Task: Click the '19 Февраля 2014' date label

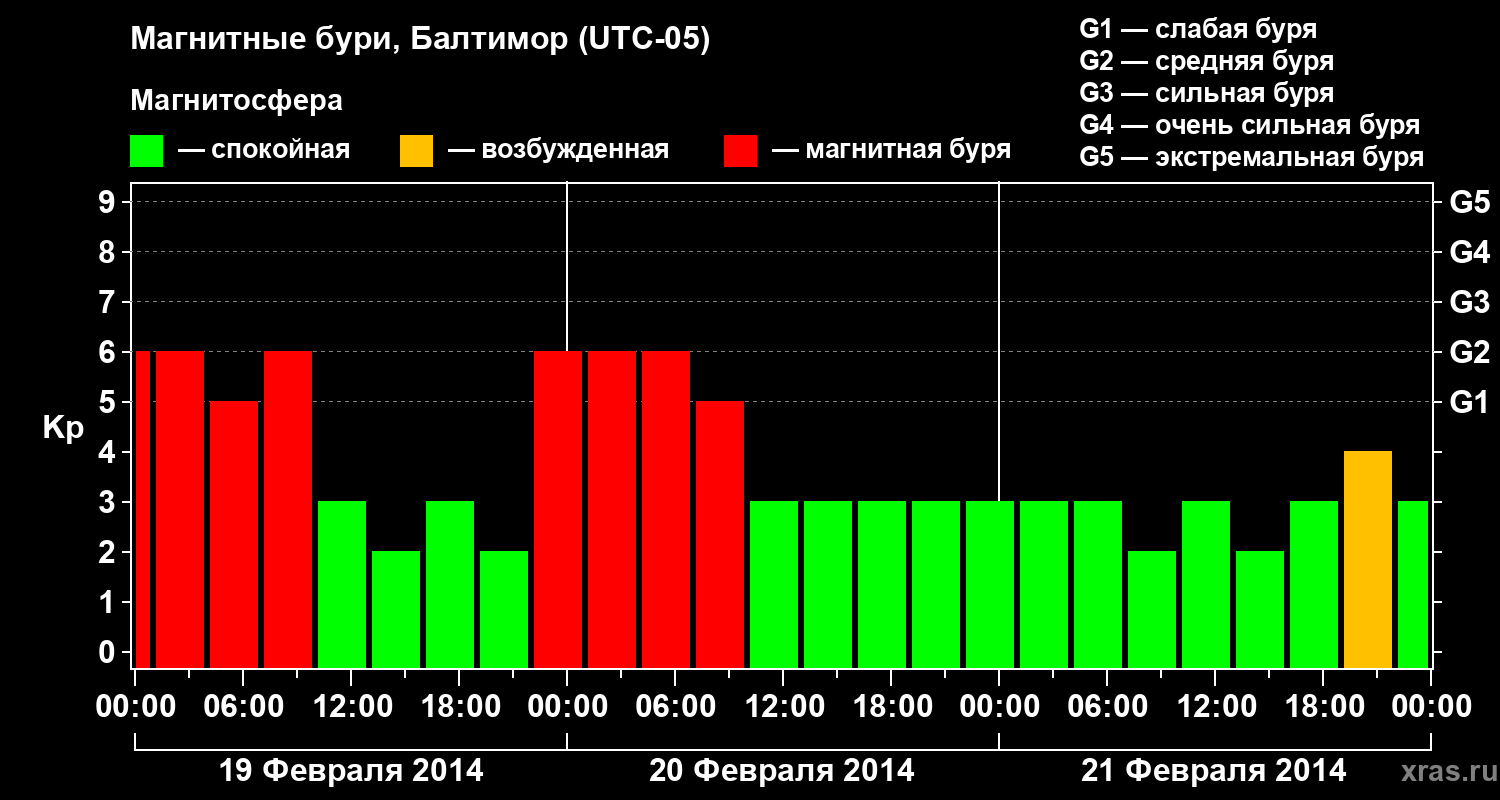Action: [x=351, y=771]
